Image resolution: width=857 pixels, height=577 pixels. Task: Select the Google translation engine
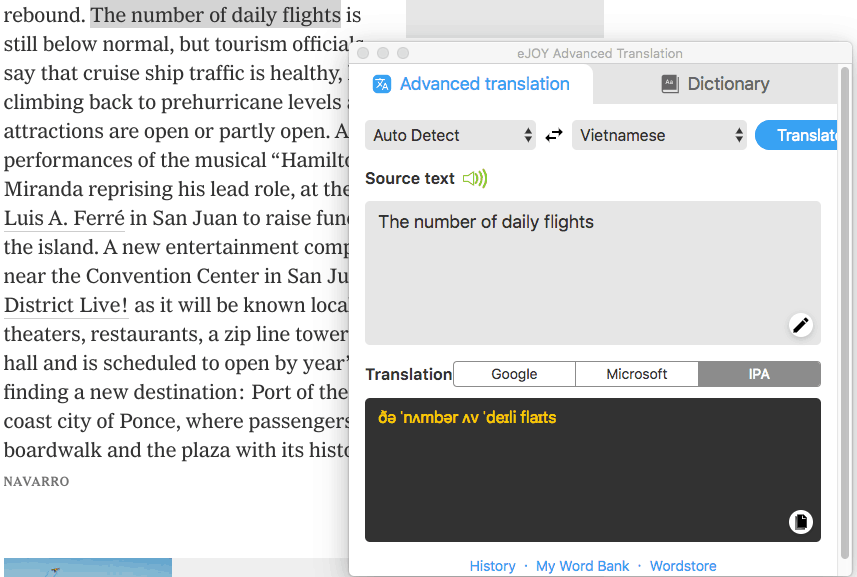[x=514, y=374]
